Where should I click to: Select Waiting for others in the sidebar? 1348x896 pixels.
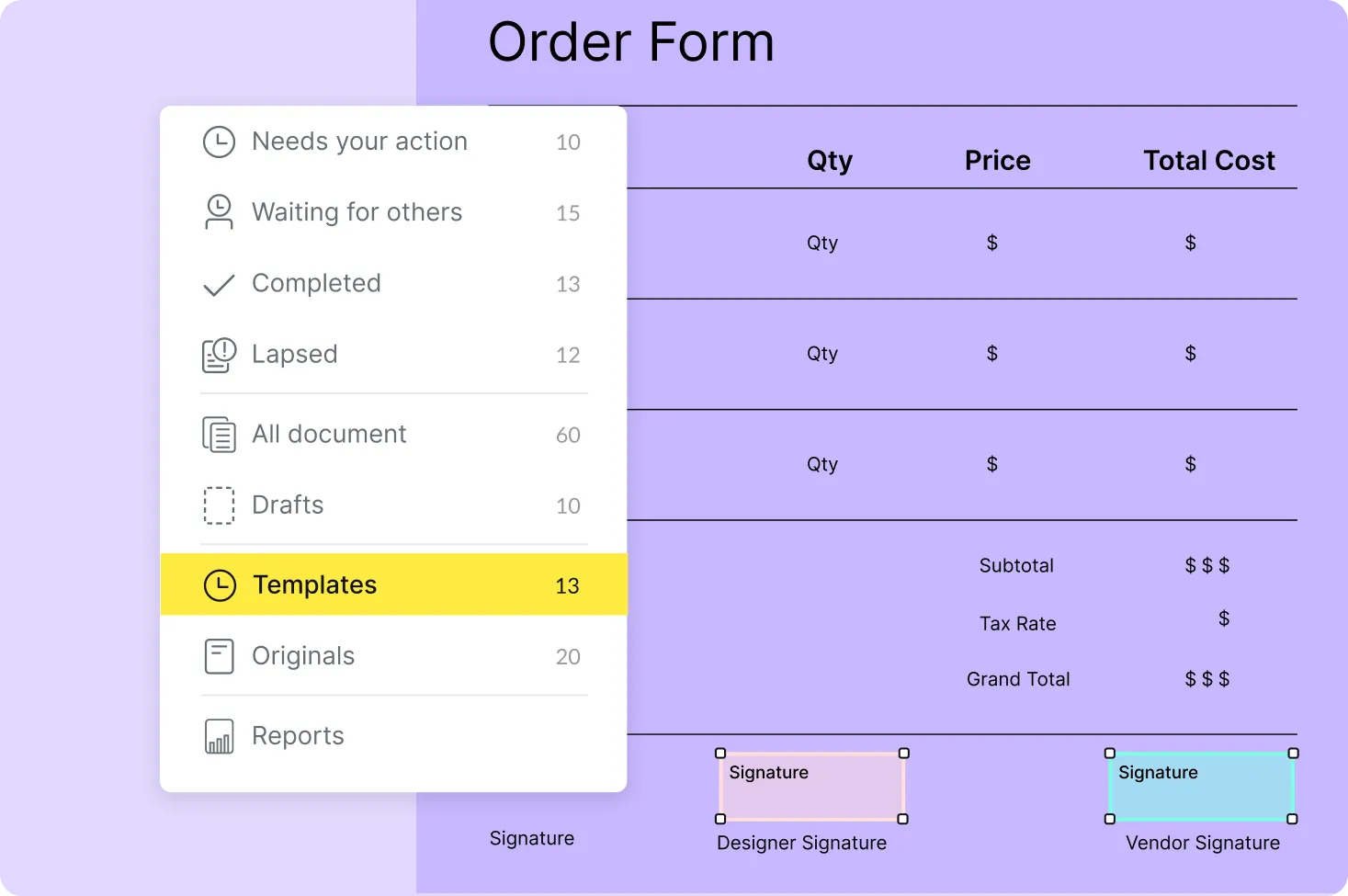click(x=357, y=212)
